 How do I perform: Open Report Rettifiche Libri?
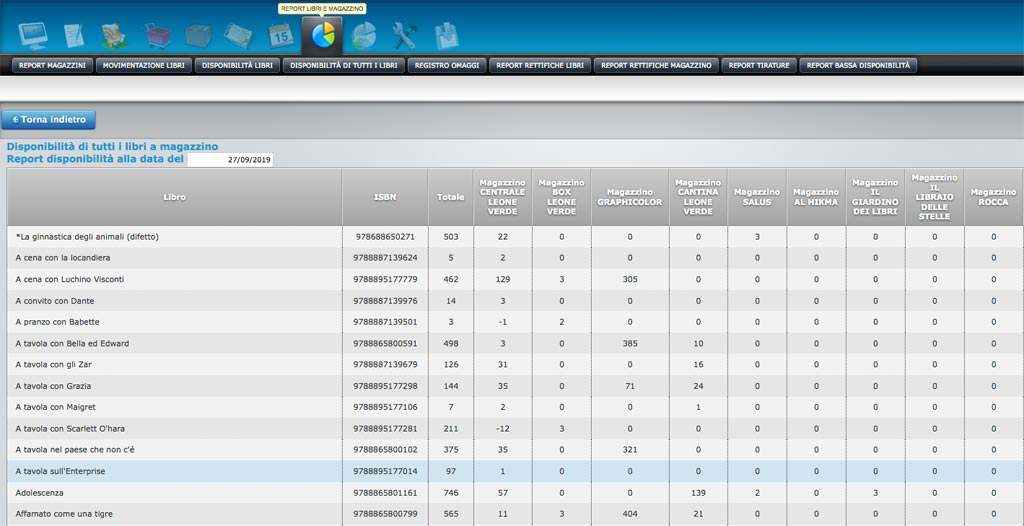tap(540, 65)
